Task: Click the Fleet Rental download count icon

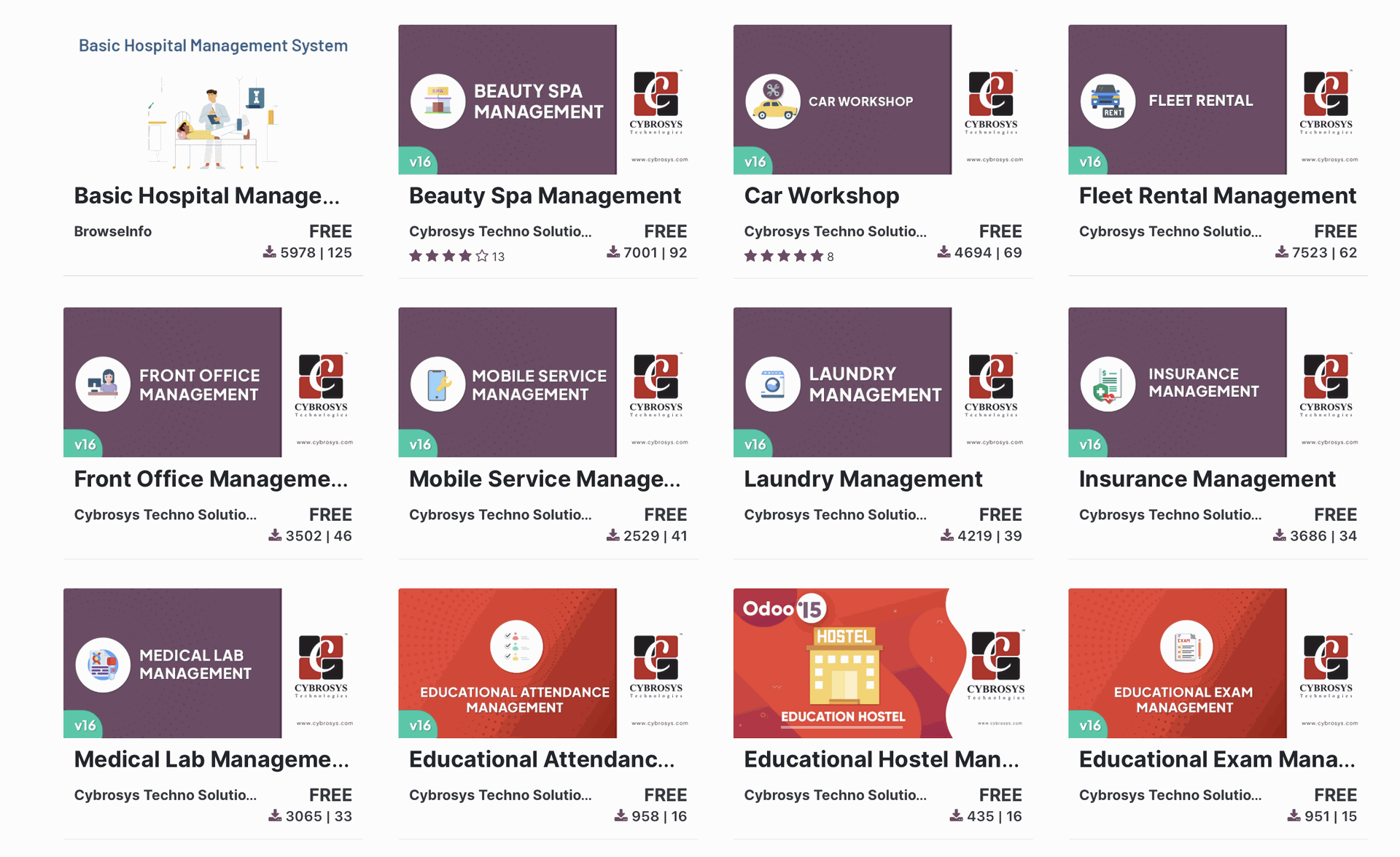Action: click(1281, 252)
